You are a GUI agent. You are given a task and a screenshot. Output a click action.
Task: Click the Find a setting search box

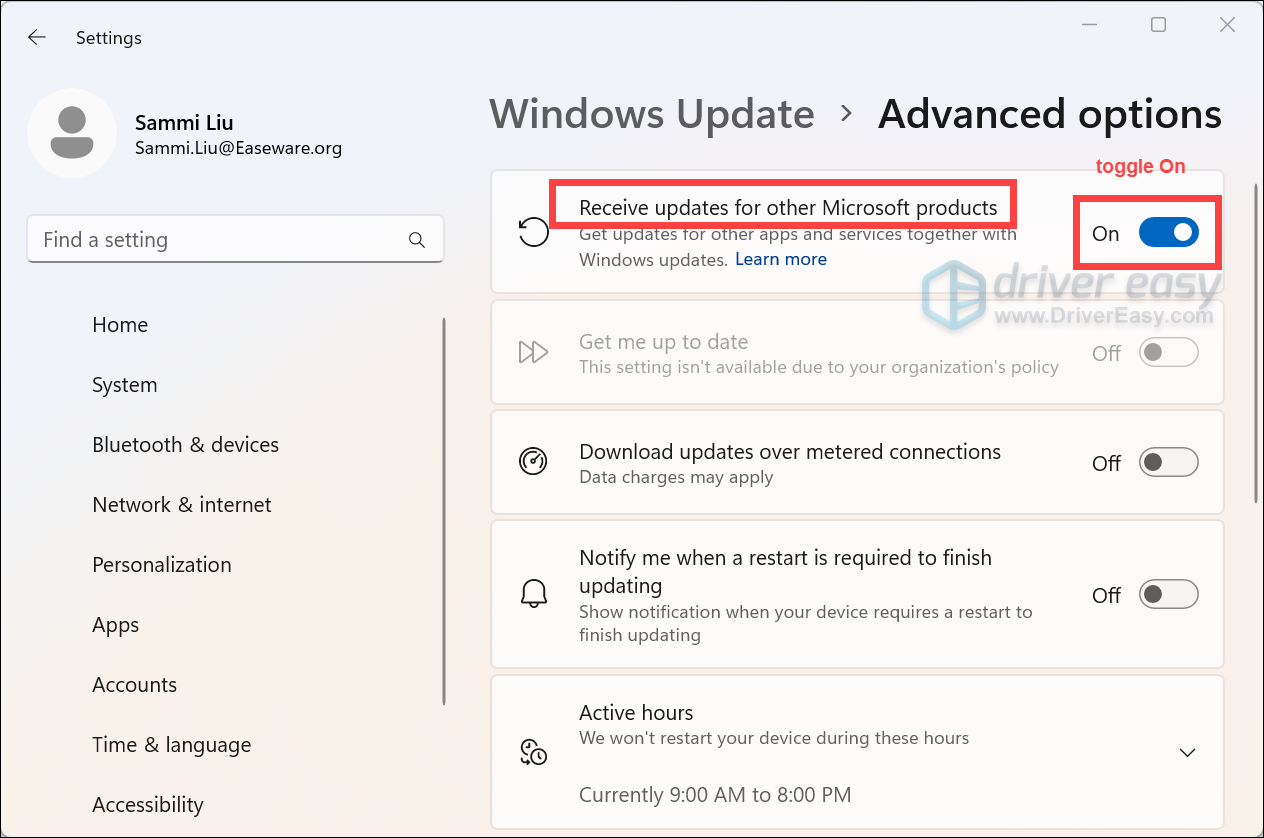(235, 240)
